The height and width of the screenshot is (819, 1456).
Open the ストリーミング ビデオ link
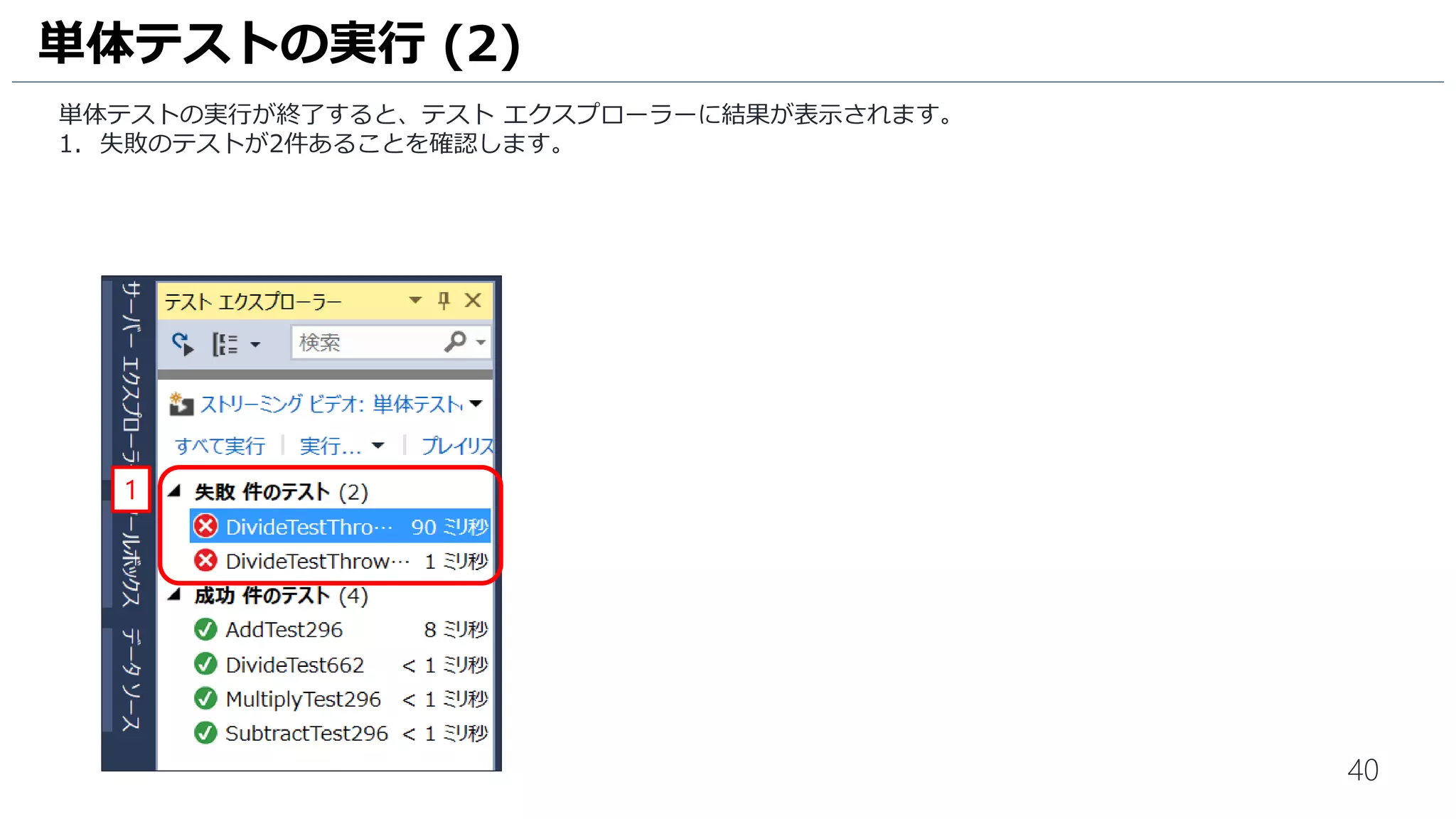331,404
